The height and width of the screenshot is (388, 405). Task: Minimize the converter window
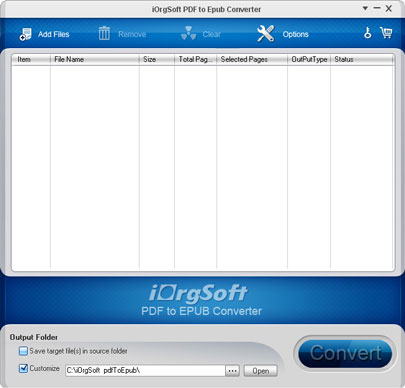pos(377,8)
